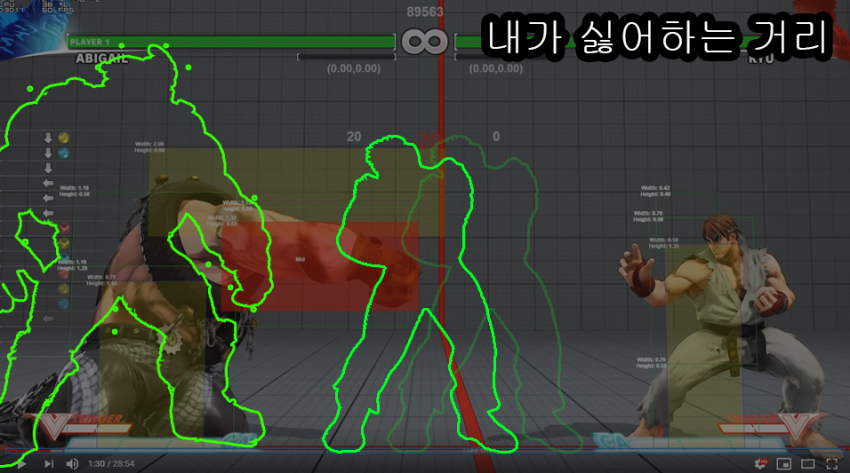
Task: Click the infinity timer symbol
Action: click(424, 41)
